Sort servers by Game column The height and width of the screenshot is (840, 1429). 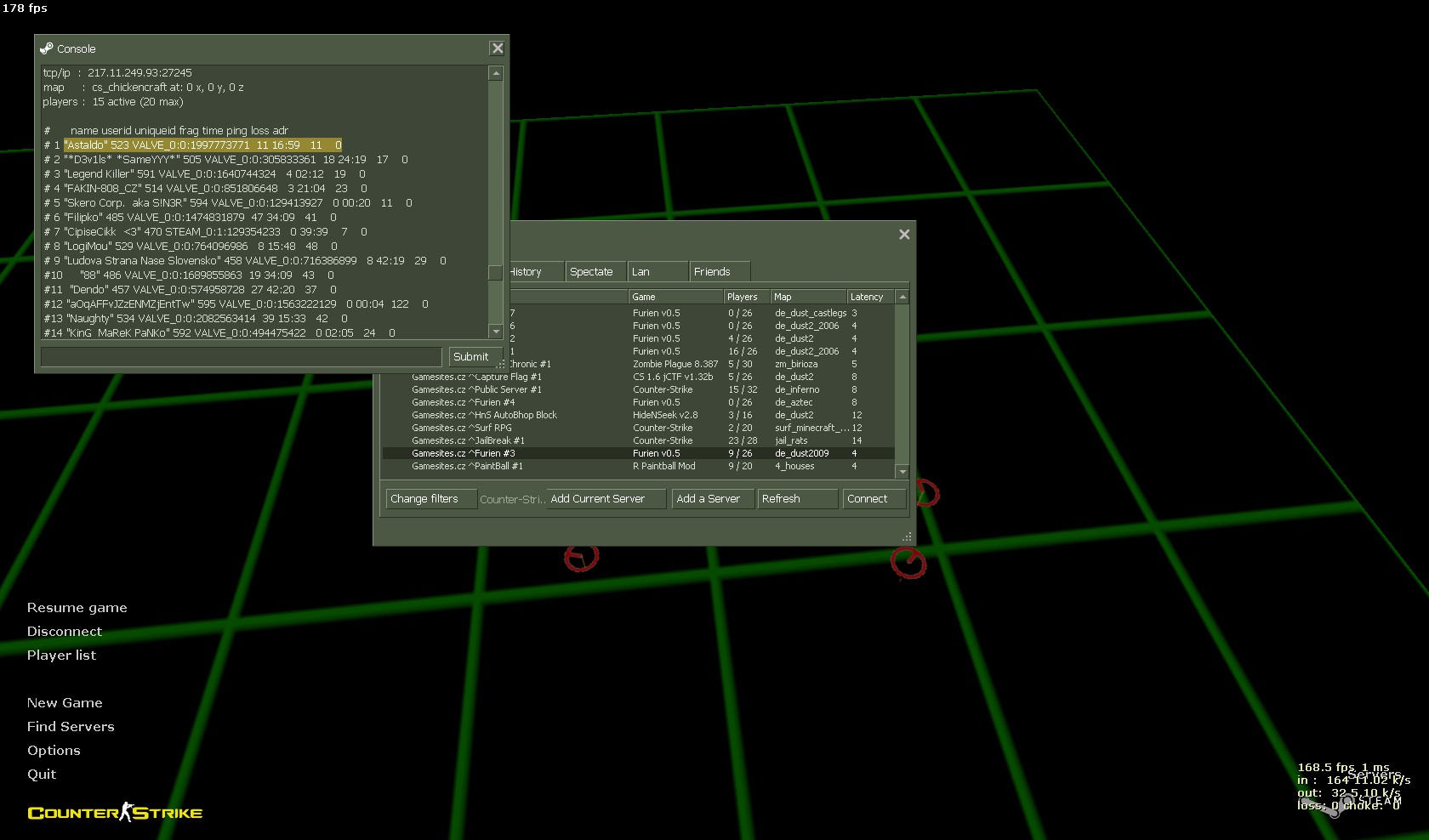[675, 297]
